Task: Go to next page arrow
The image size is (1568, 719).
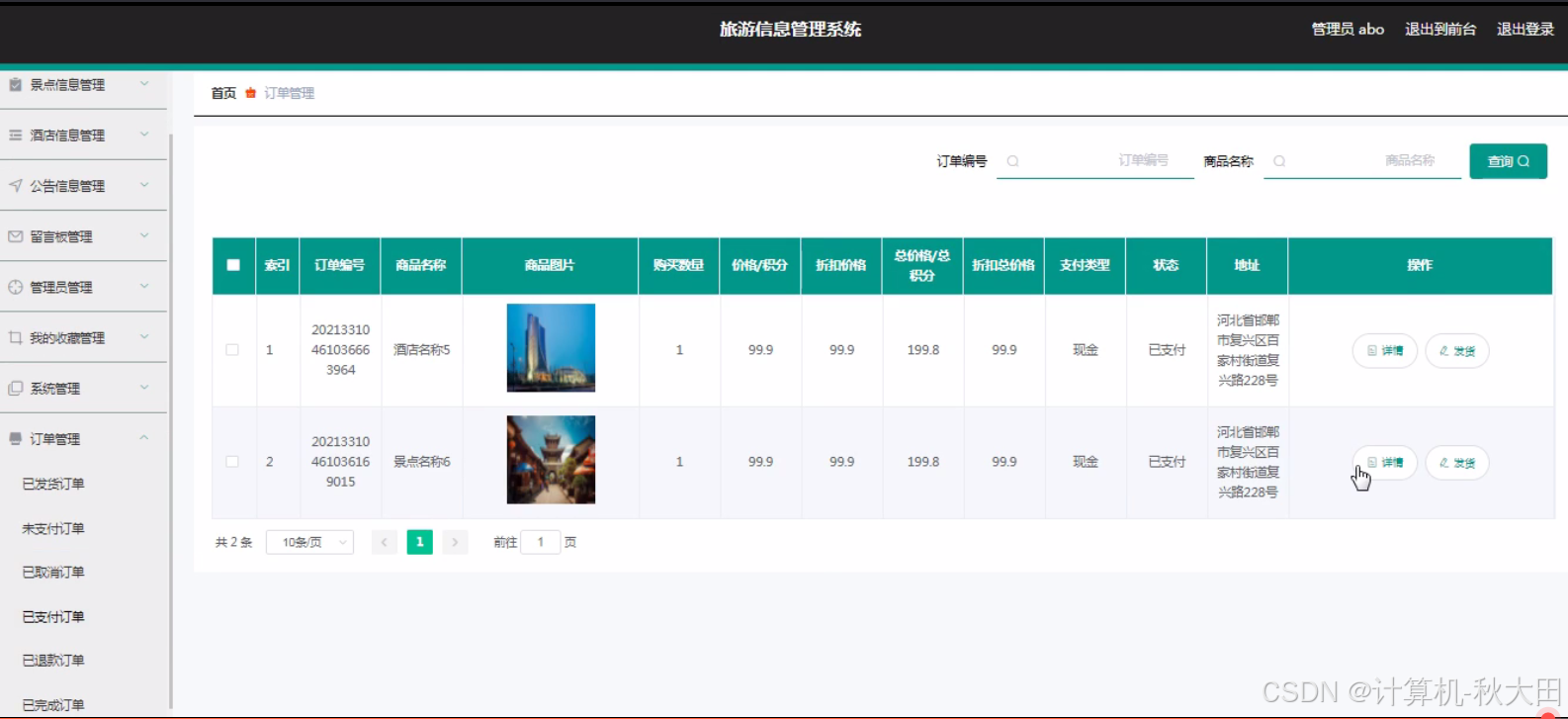Action: (455, 542)
